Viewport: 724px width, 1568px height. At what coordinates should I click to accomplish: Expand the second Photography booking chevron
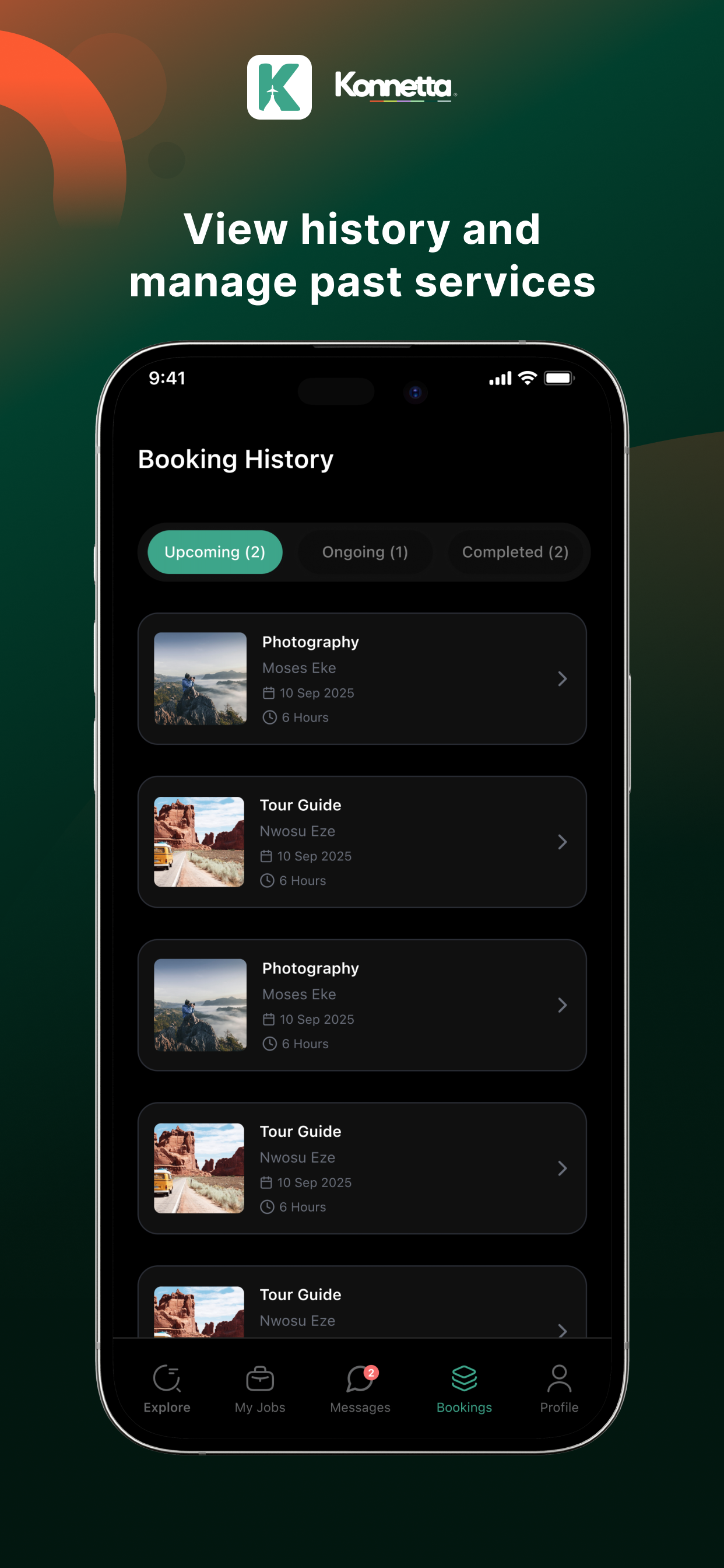click(562, 1005)
